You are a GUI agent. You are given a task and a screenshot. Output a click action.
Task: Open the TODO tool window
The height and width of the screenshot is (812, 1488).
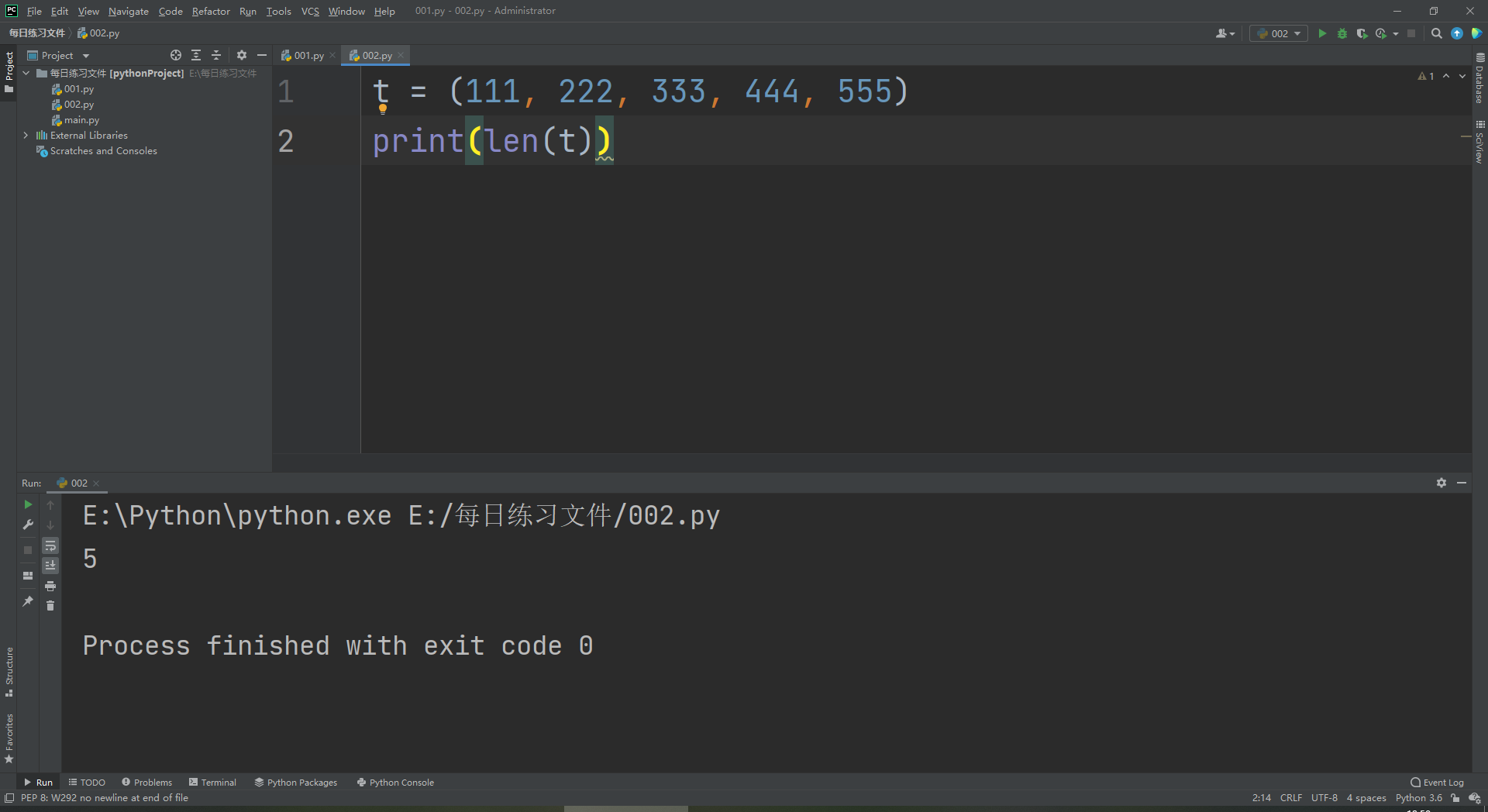[x=87, y=783]
